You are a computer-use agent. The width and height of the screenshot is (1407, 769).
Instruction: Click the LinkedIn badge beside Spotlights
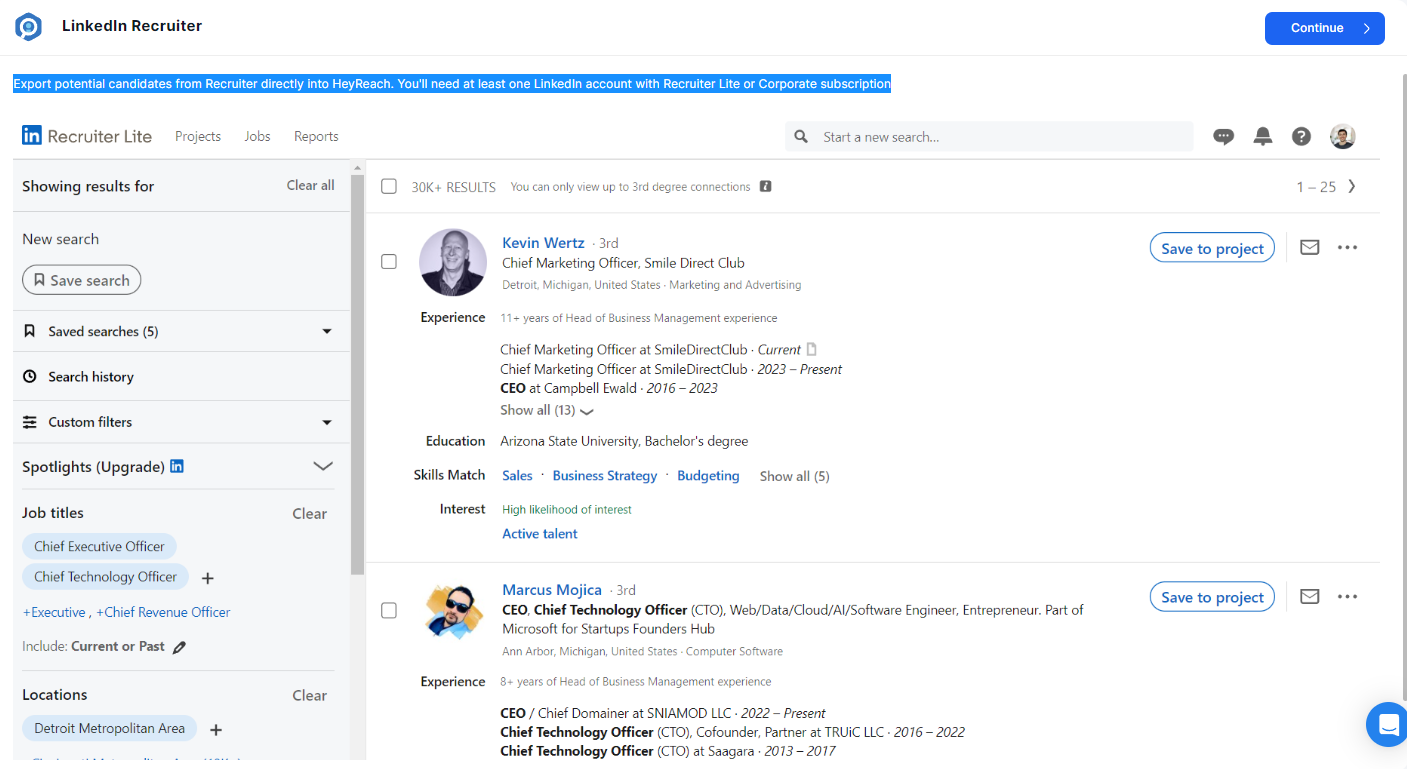(x=177, y=466)
